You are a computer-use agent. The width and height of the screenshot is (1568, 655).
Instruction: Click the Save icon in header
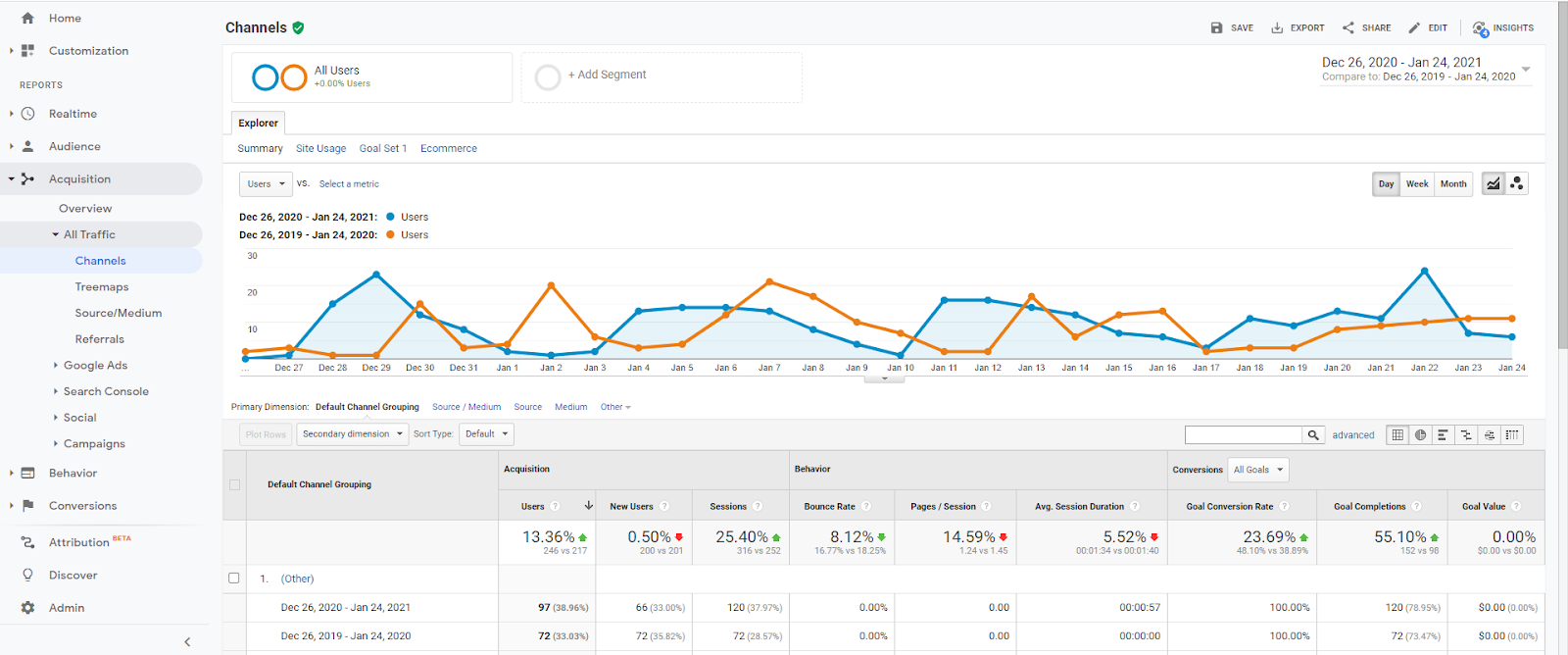pyautogui.click(x=1216, y=28)
